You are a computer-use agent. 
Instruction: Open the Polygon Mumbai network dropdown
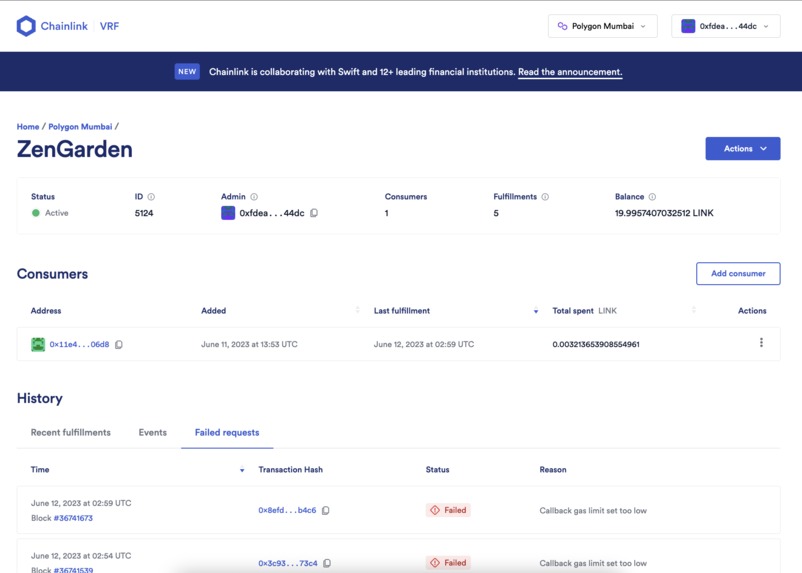pyautogui.click(x=603, y=26)
